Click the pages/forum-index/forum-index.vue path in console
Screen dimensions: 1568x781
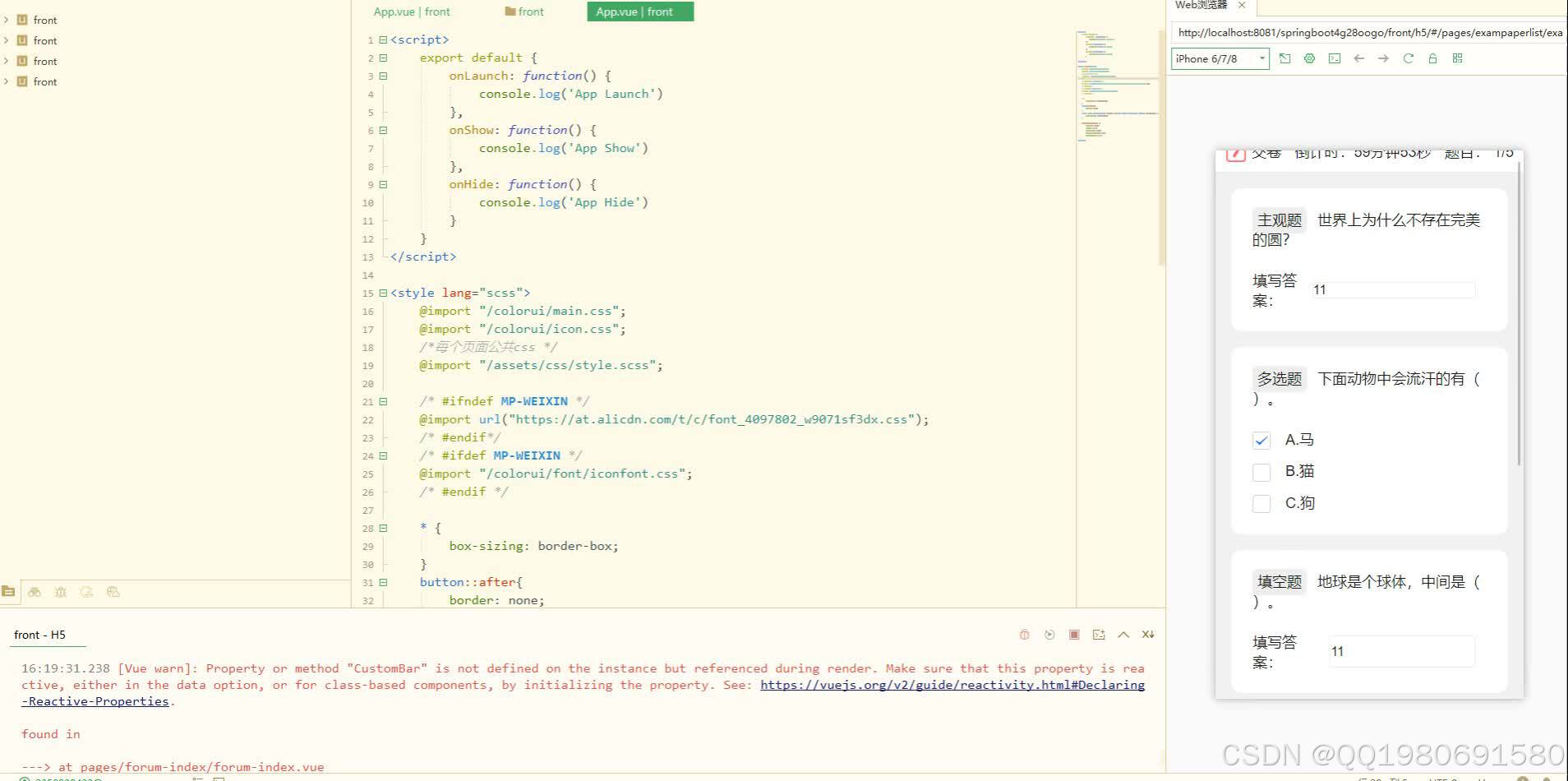point(202,767)
